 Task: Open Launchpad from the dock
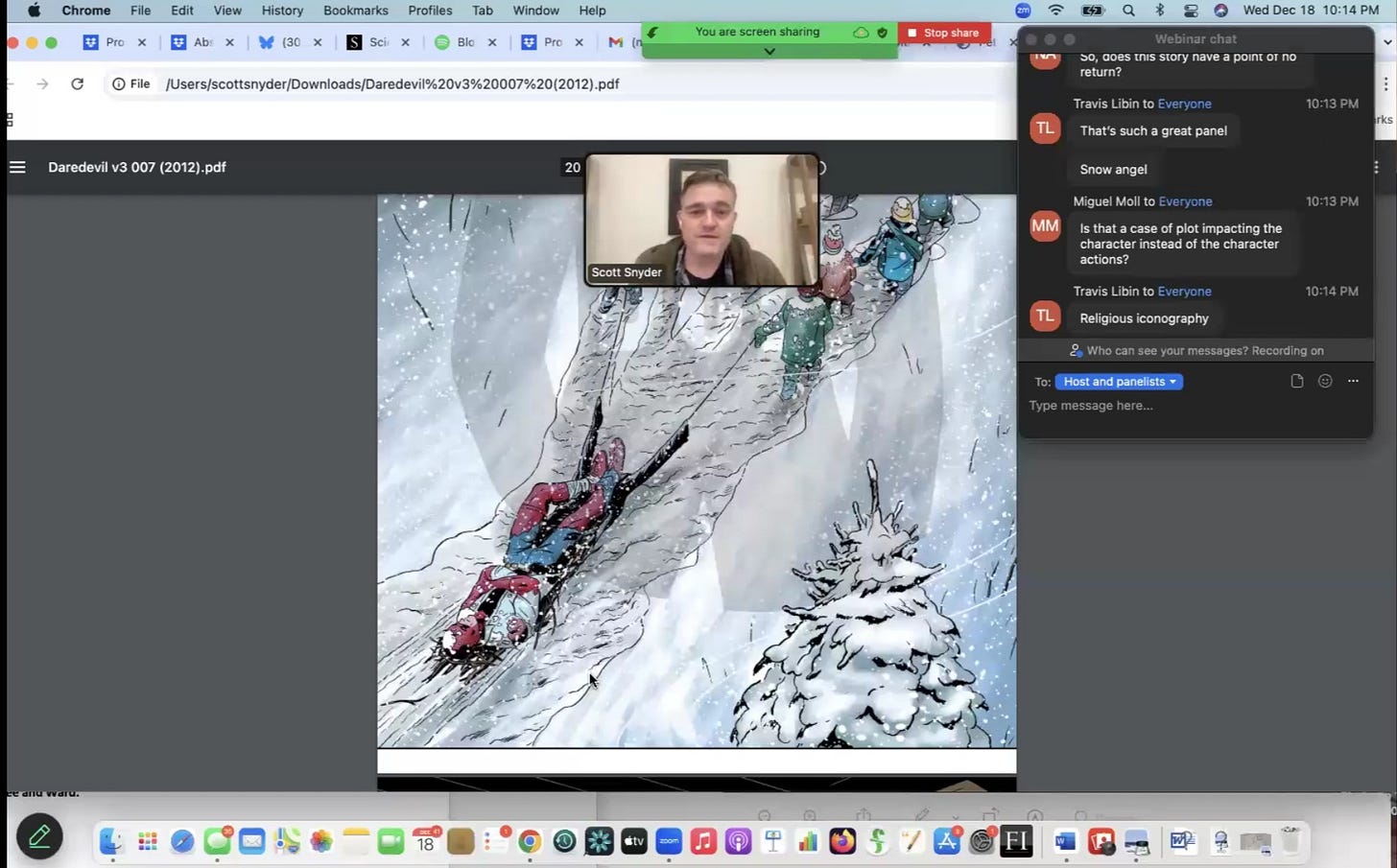click(x=147, y=841)
